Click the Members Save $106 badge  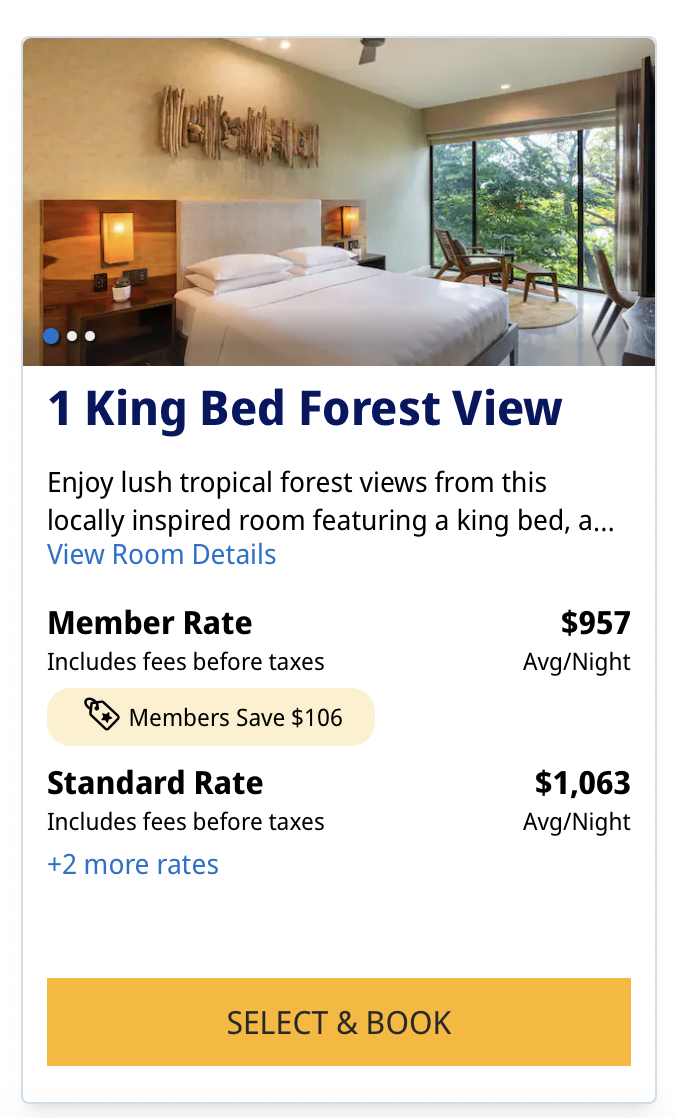tap(211, 717)
